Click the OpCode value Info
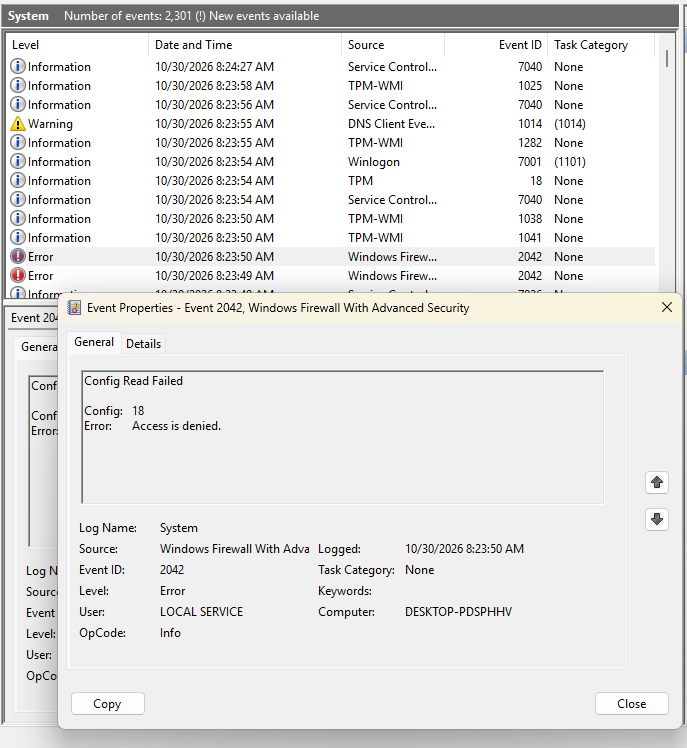 click(170, 633)
